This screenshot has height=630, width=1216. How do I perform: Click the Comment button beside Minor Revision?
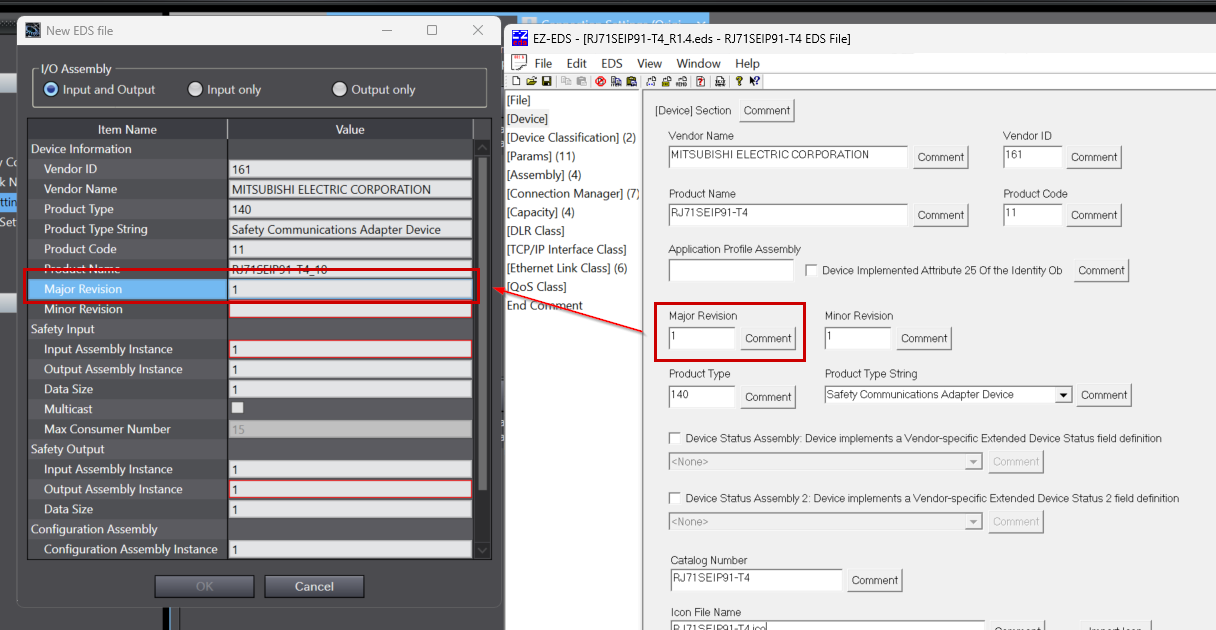tap(924, 338)
